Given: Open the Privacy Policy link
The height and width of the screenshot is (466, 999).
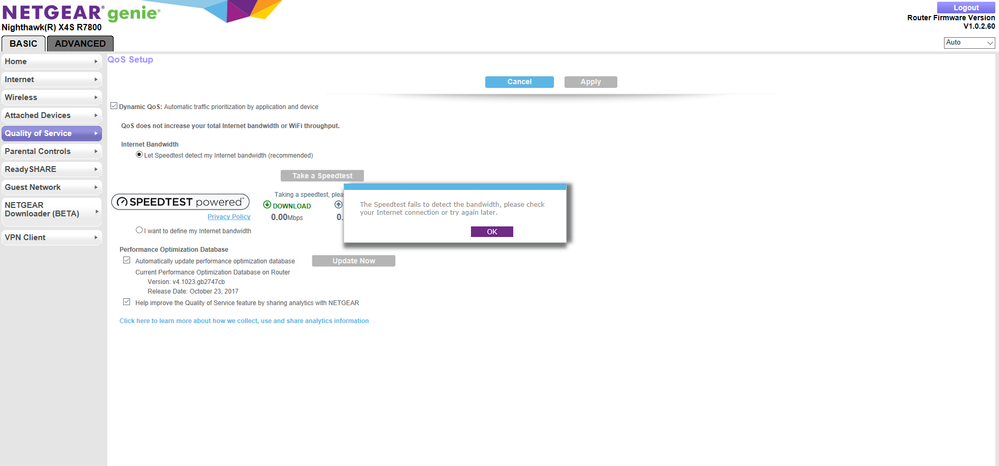Looking at the screenshot, I should [229, 217].
